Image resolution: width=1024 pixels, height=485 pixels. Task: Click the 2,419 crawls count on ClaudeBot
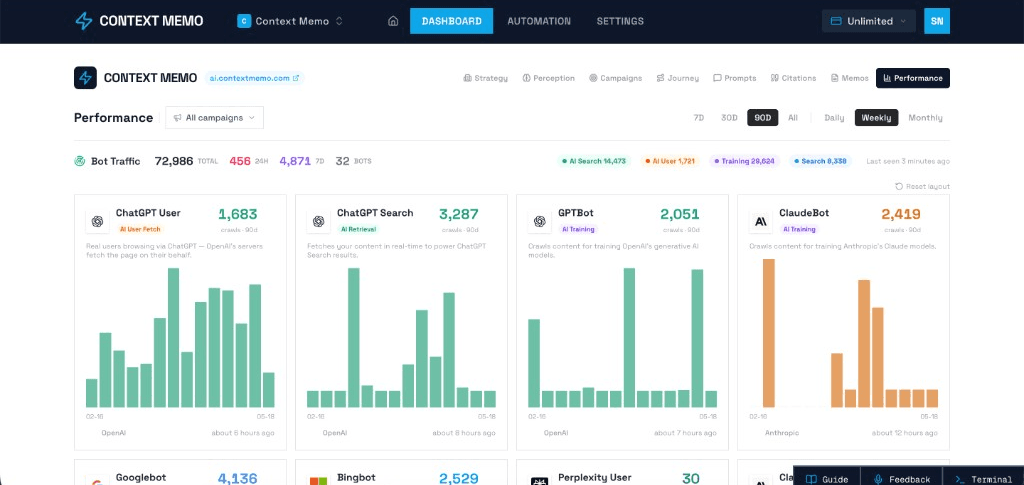901,214
